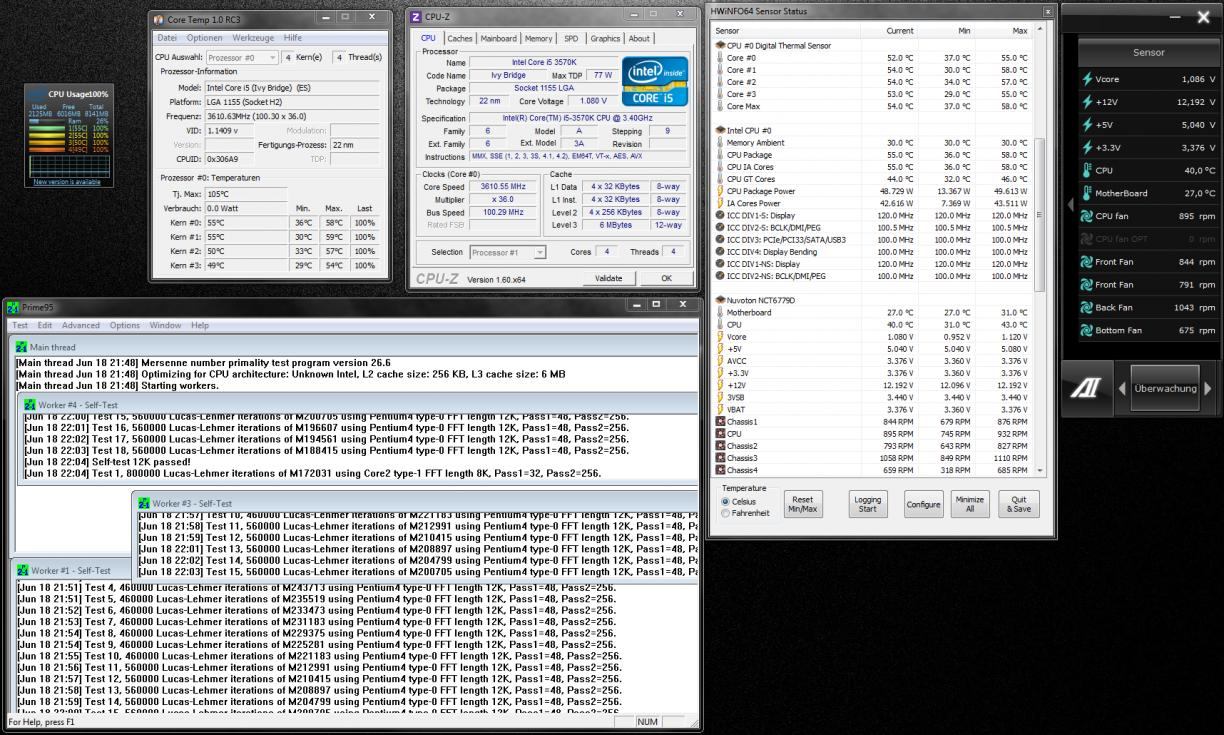The image size is (1224, 735).
Task: Click the Prime95 icon in its title bar
Action: 14,309
